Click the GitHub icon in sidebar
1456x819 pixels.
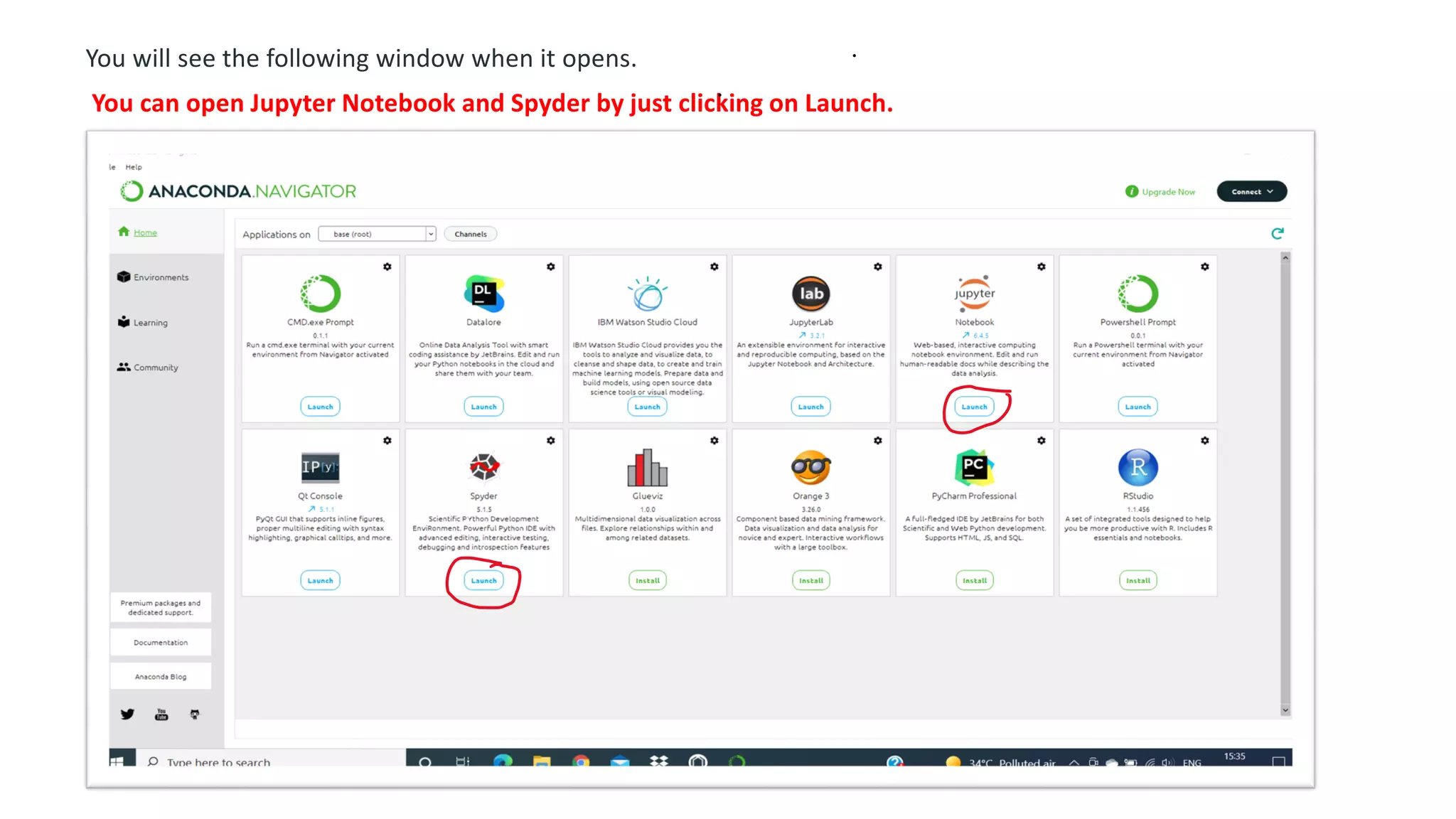point(195,714)
